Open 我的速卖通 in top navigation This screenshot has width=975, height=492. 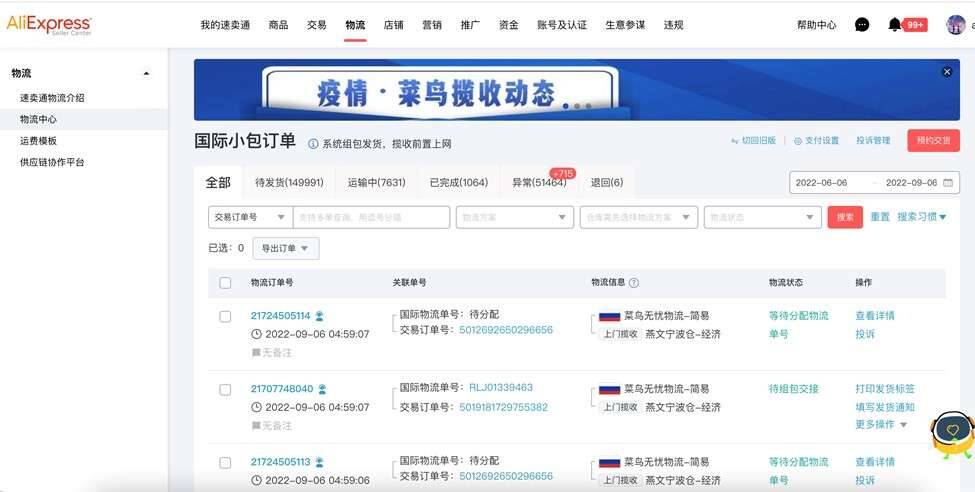[225, 25]
